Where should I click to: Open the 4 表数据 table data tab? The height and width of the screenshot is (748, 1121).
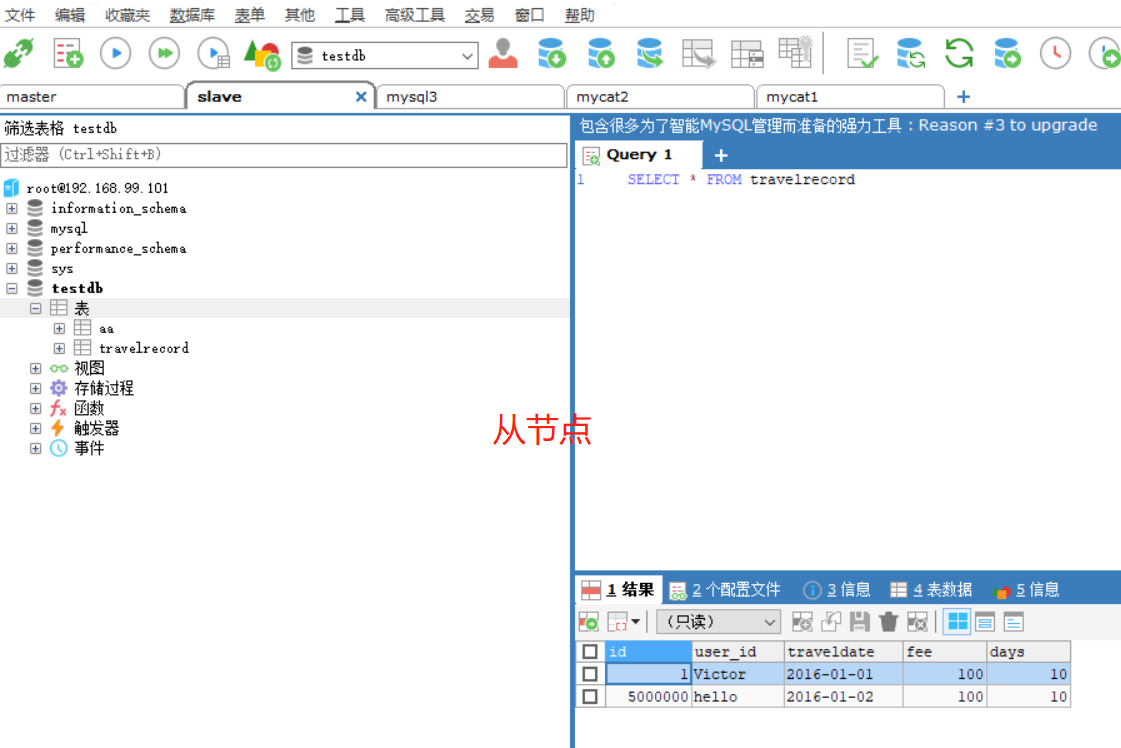[931, 590]
